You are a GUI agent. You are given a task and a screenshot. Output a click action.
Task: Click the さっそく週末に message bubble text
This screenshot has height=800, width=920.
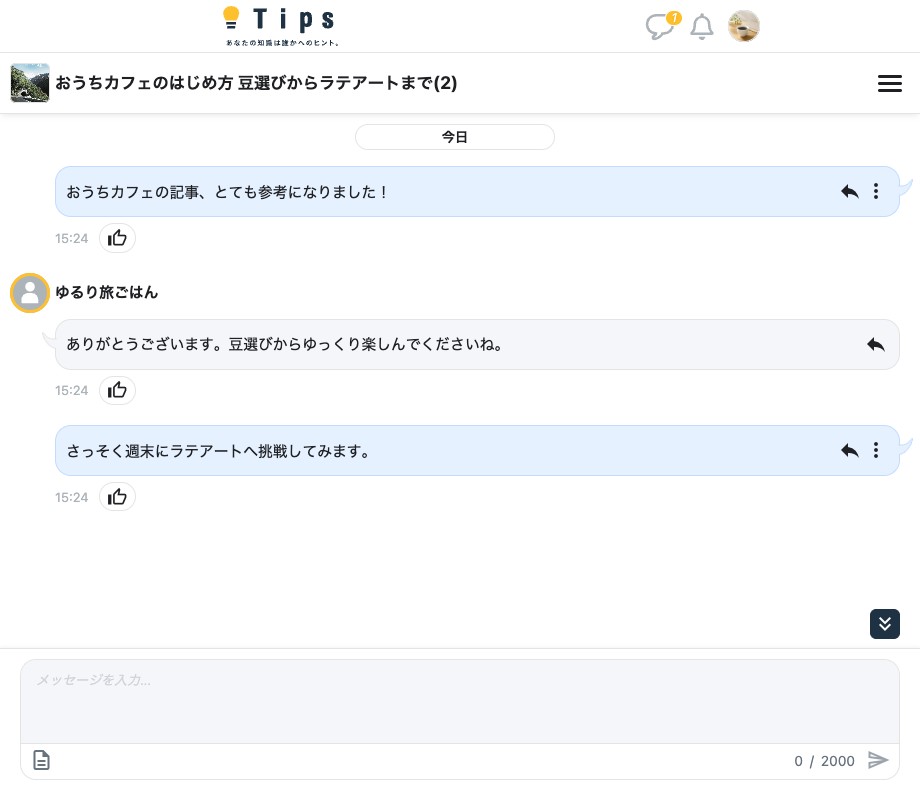[218, 451]
